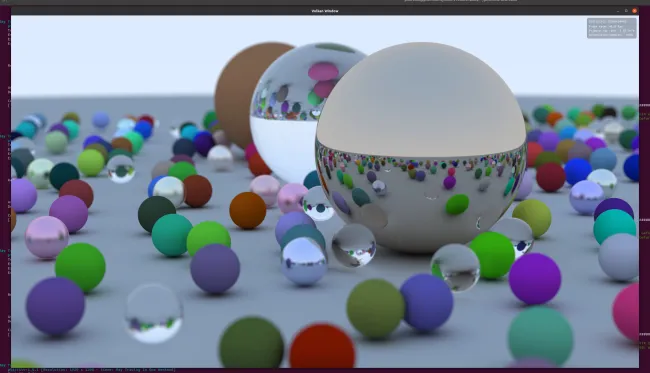Click the large teal sphere in bottom-right corner
This screenshot has height=373, width=650.
point(541,337)
